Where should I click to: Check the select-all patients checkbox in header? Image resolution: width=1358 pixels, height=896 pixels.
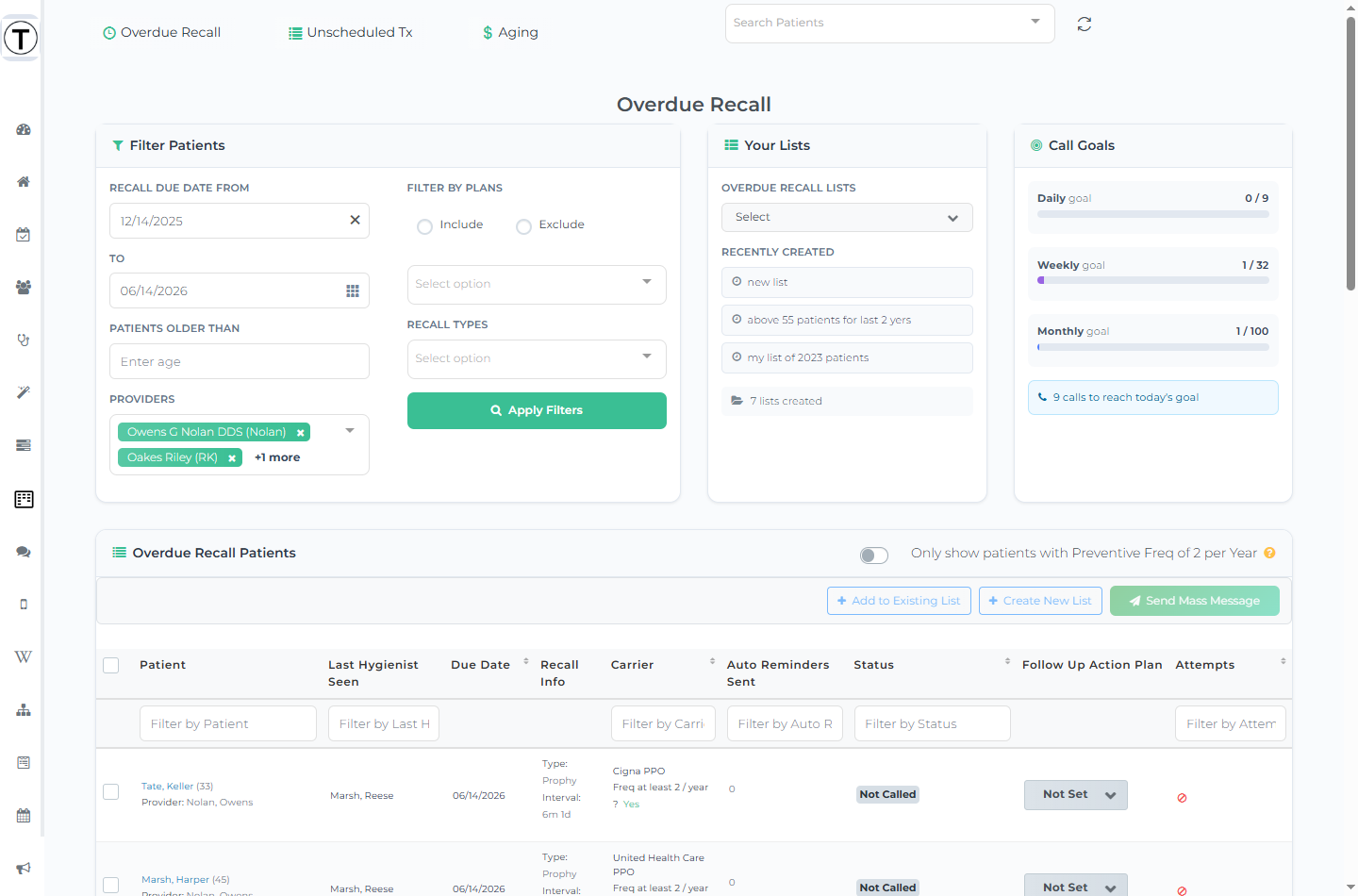(111, 665)
